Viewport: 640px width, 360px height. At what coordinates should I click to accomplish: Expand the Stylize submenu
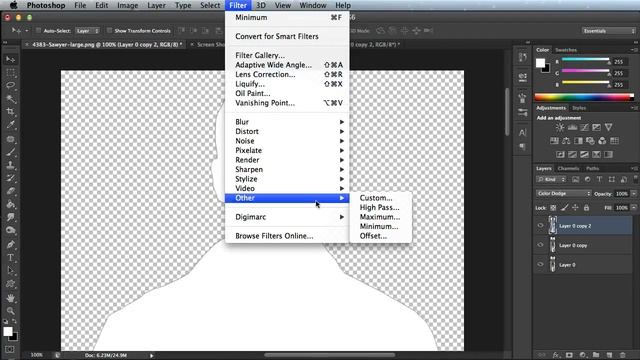(x=287, y=179)
